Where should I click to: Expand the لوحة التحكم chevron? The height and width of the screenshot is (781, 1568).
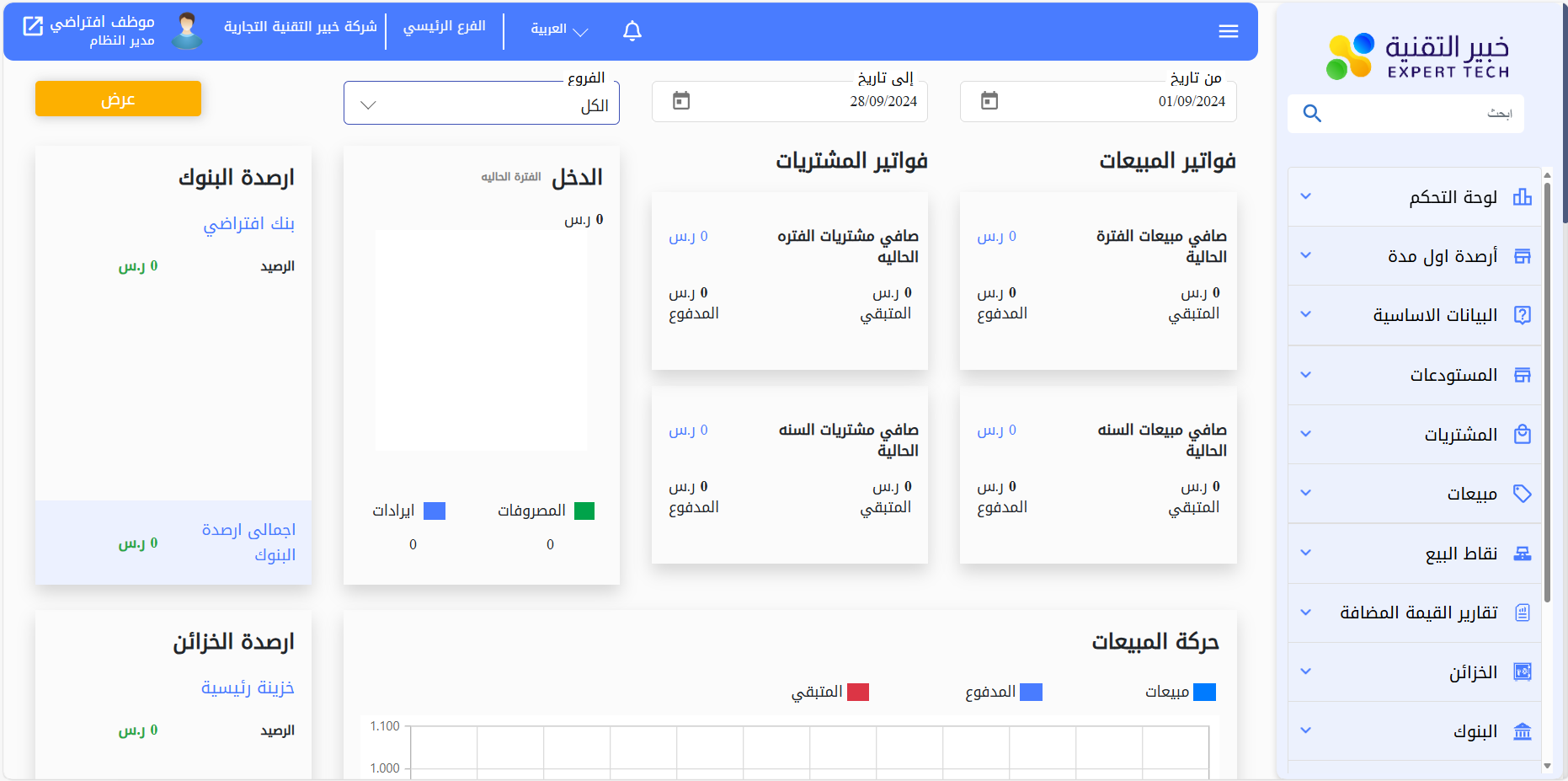tap(1305, 196)
